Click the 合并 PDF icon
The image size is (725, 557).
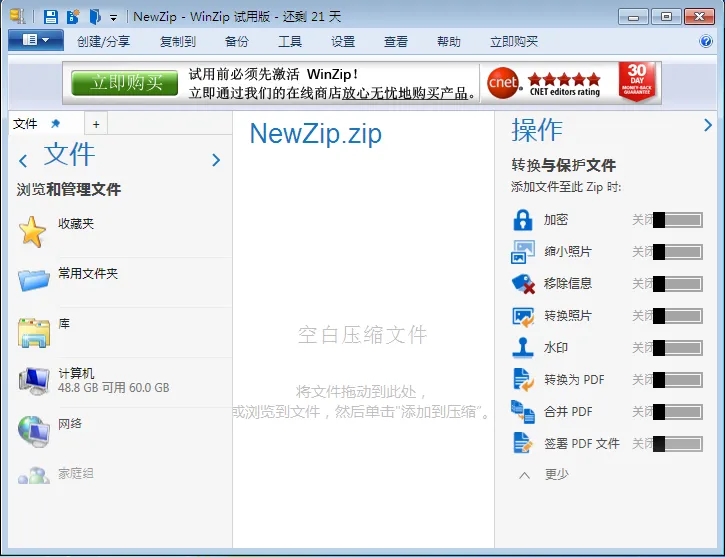[x=523, y=412]
